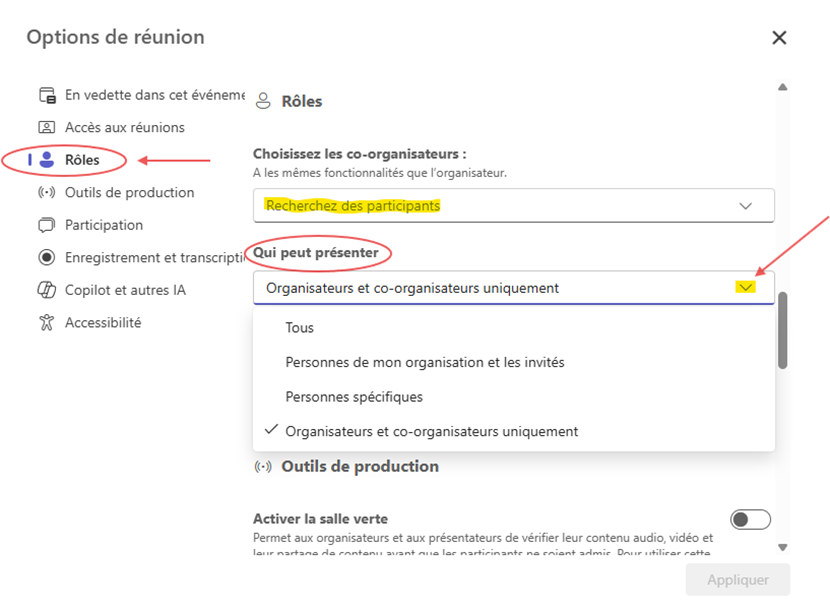Screen dimensions: 830x609
Task: Click the 'En vedette dans cet événement' sidebar icon
Action: (47, 95)
